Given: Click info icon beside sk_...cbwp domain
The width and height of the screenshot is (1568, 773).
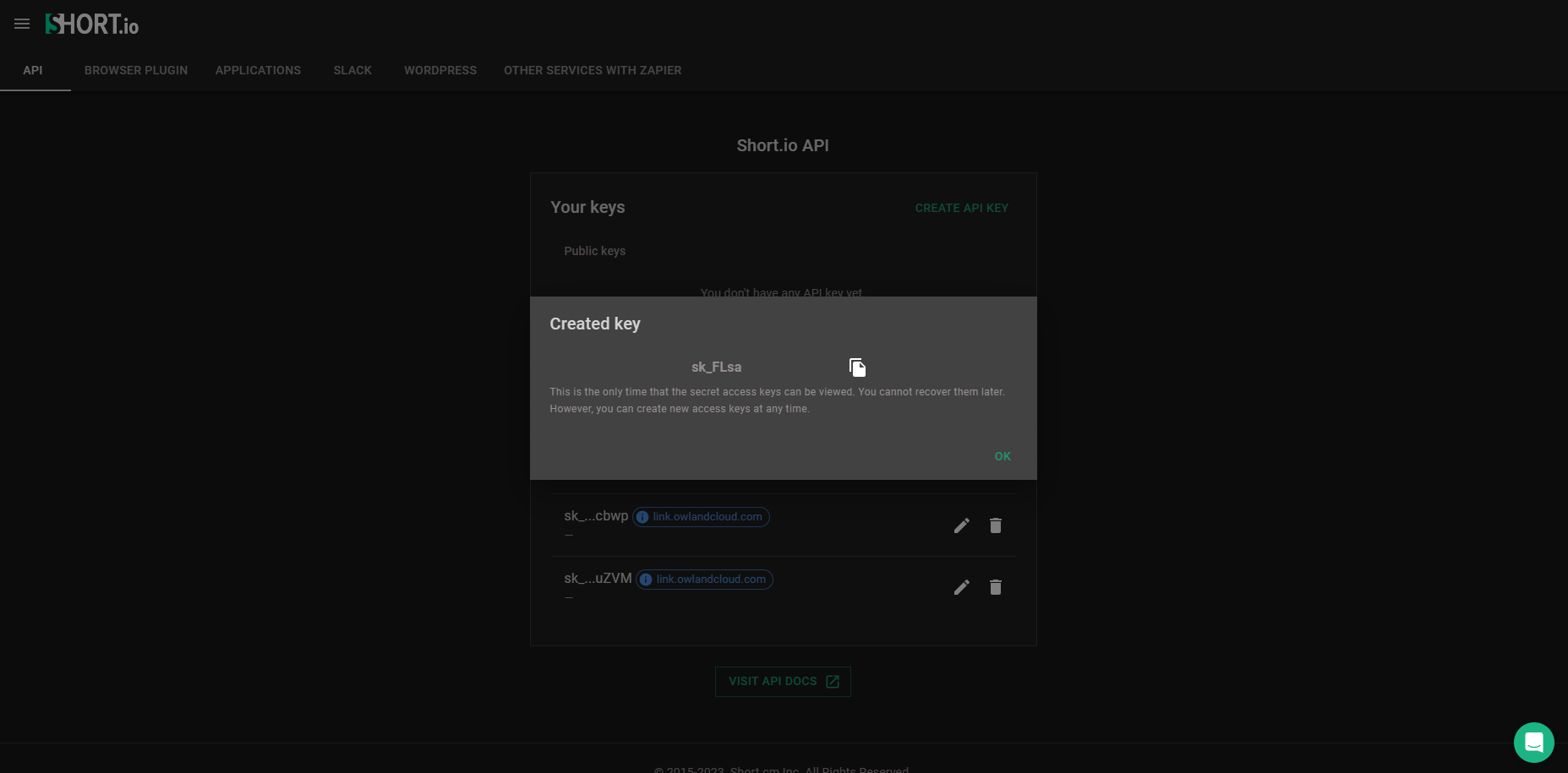Looking at the screenshot, I should 642,517.
